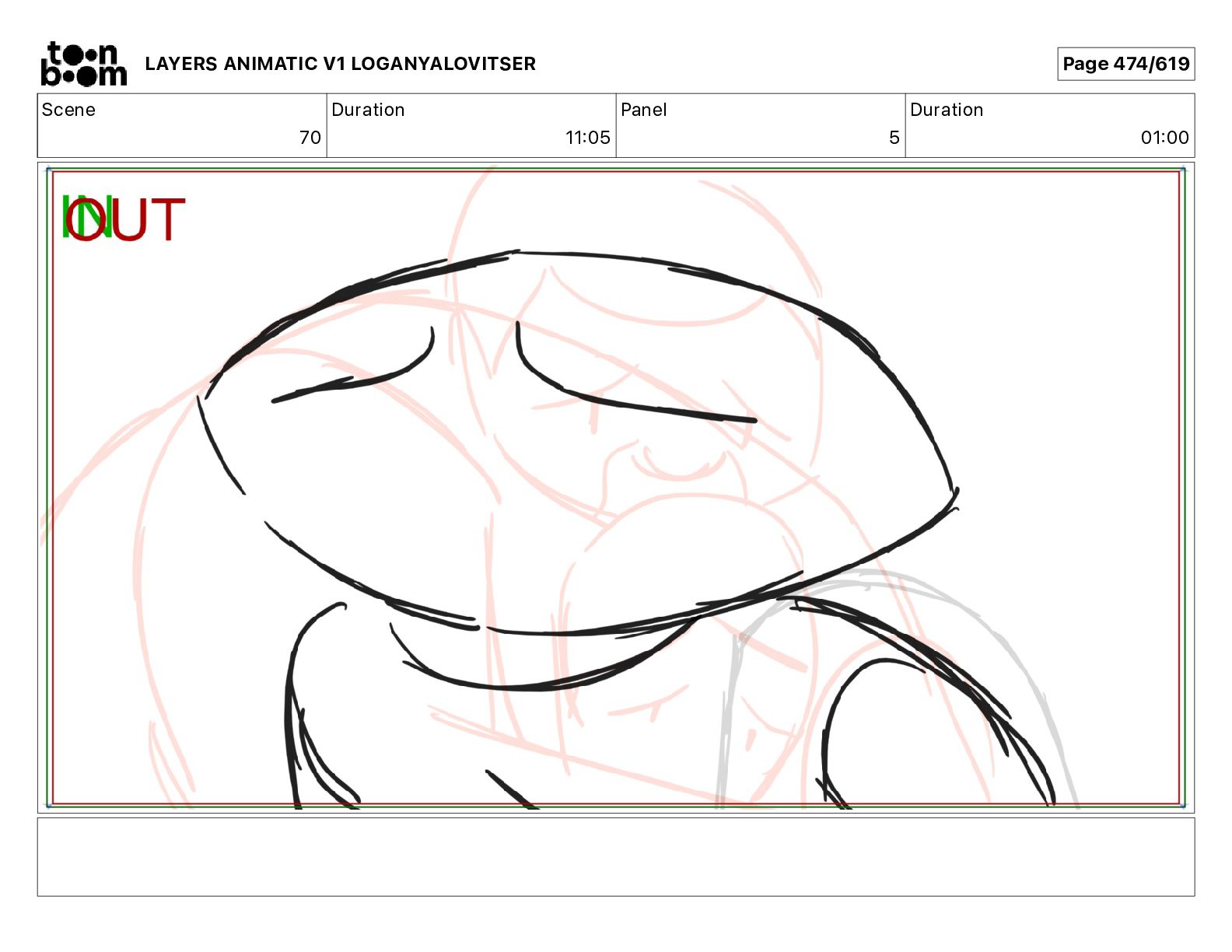Click the Panel label

643,110
